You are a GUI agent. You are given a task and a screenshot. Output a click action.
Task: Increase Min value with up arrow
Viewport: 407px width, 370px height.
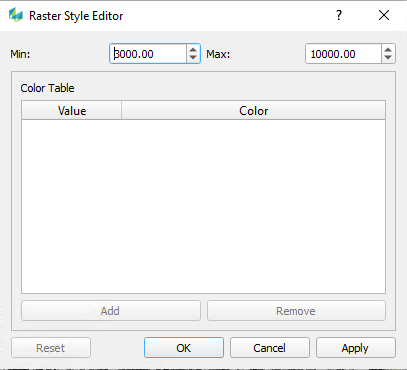pos(193,49)
